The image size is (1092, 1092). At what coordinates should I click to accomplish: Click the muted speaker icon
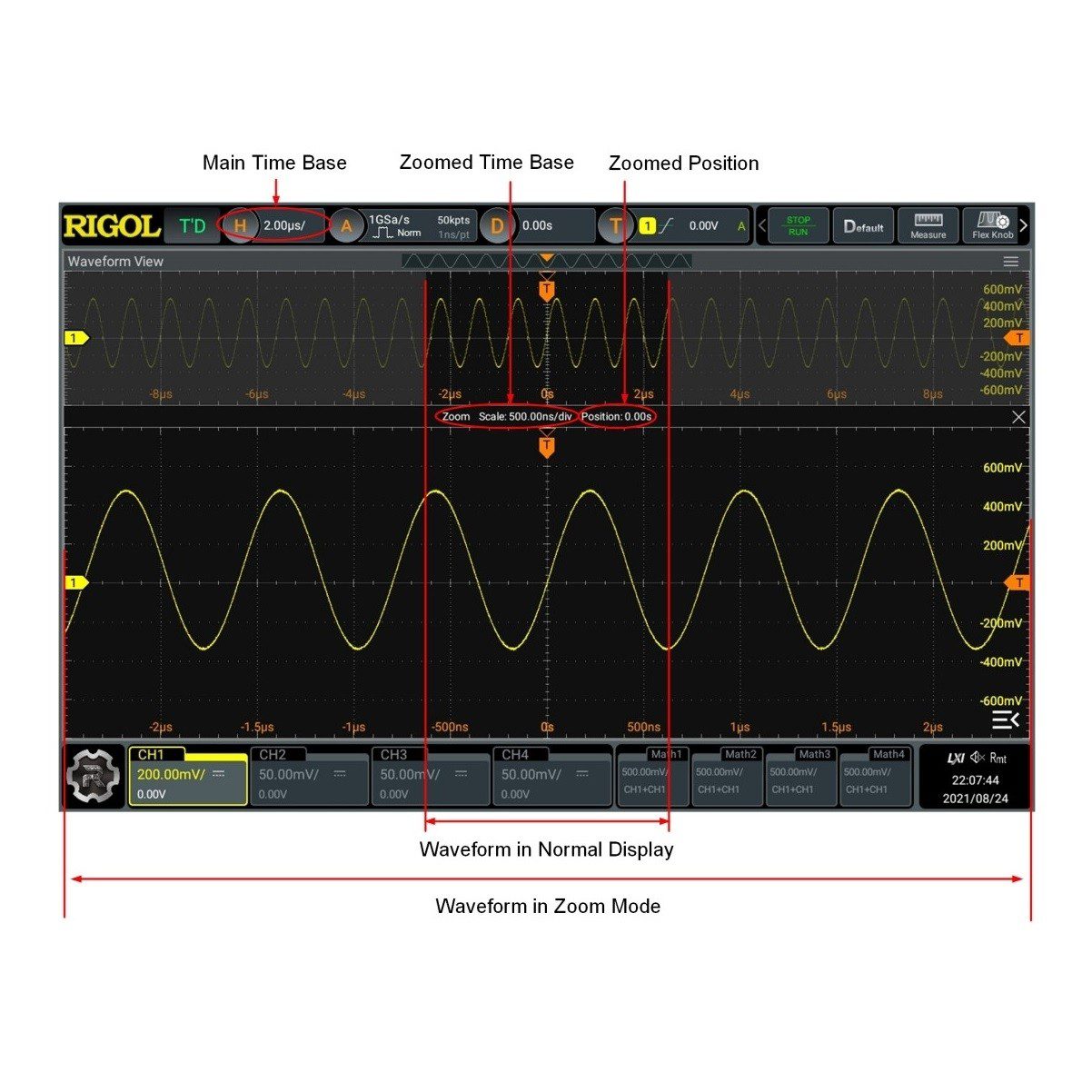[978, 758]
